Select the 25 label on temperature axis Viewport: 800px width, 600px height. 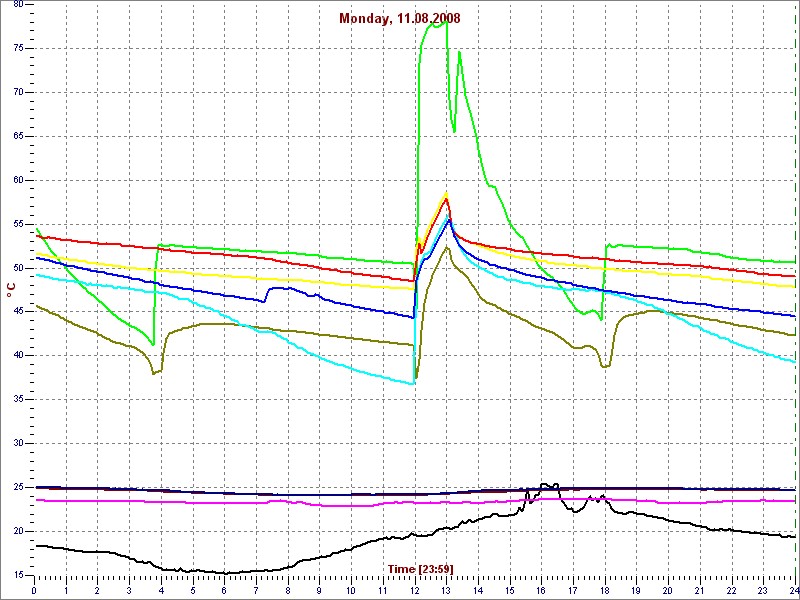coord(18,487)
